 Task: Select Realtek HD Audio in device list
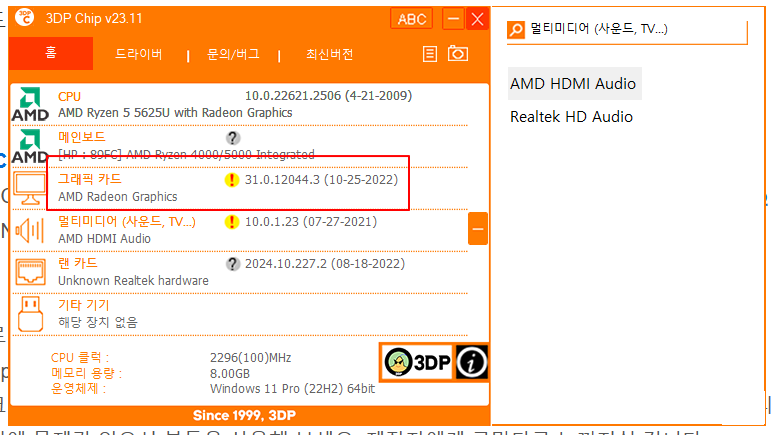[571, 117]
